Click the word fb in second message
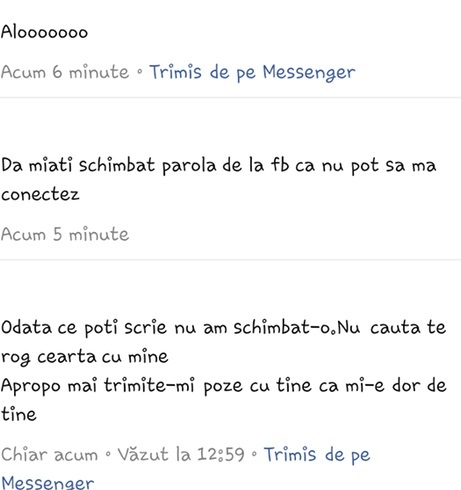461x490 pixels. (280, 165)
